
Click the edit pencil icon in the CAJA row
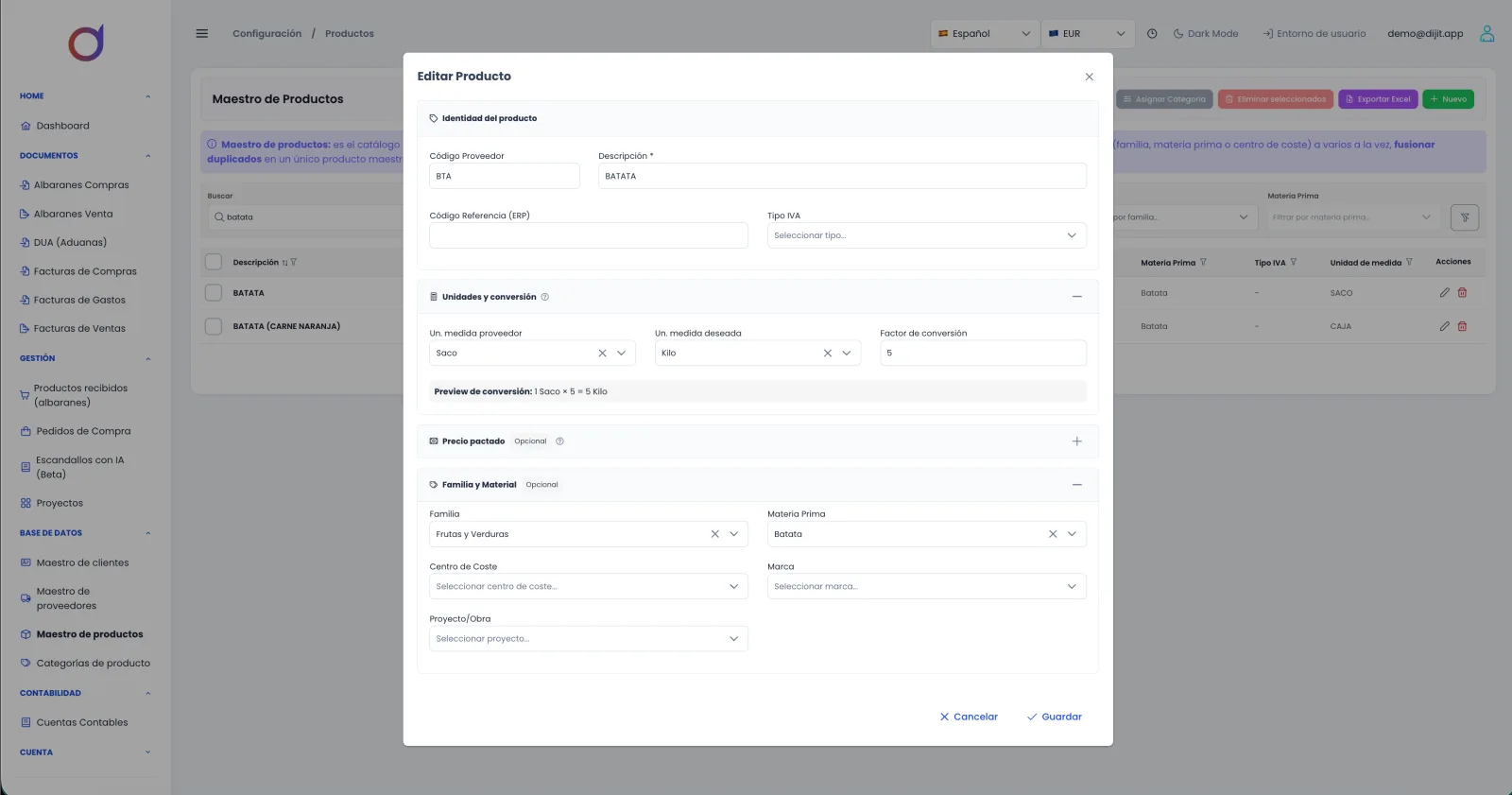pyautogui.click(x=1444, y=326)
